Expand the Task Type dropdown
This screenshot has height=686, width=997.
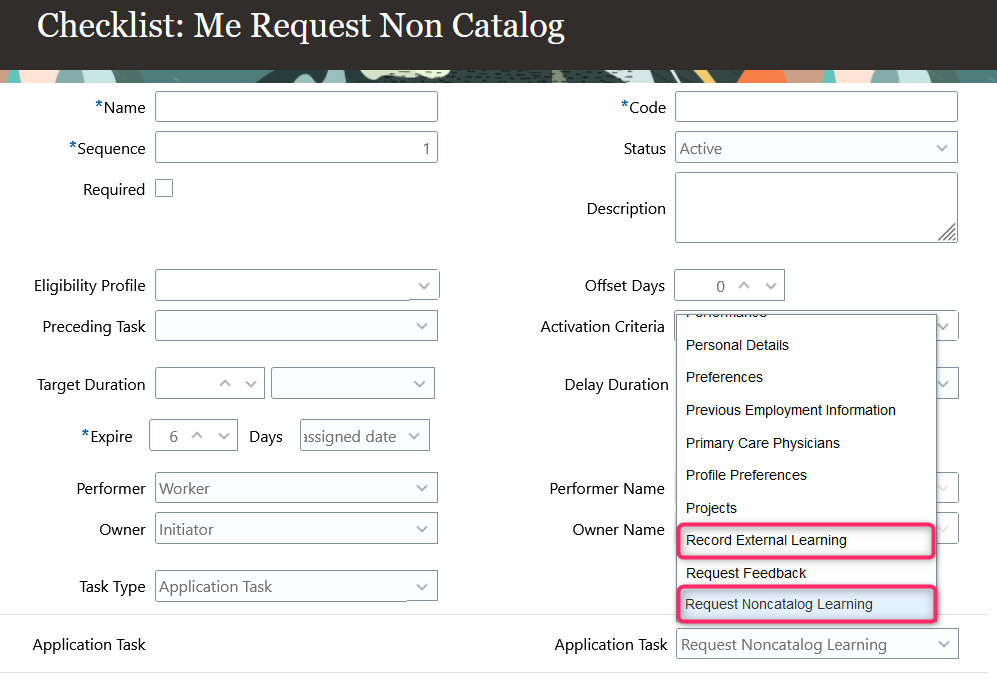point(424,587)
